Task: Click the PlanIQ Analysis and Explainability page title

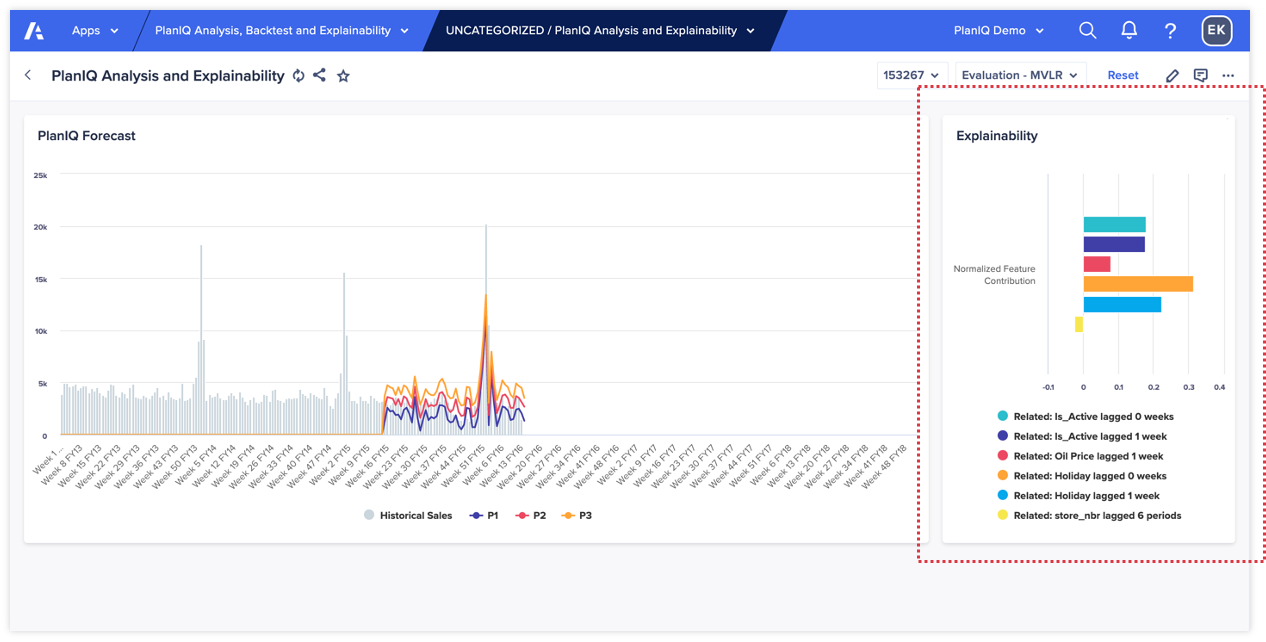Action: click(x=168, y=75)
